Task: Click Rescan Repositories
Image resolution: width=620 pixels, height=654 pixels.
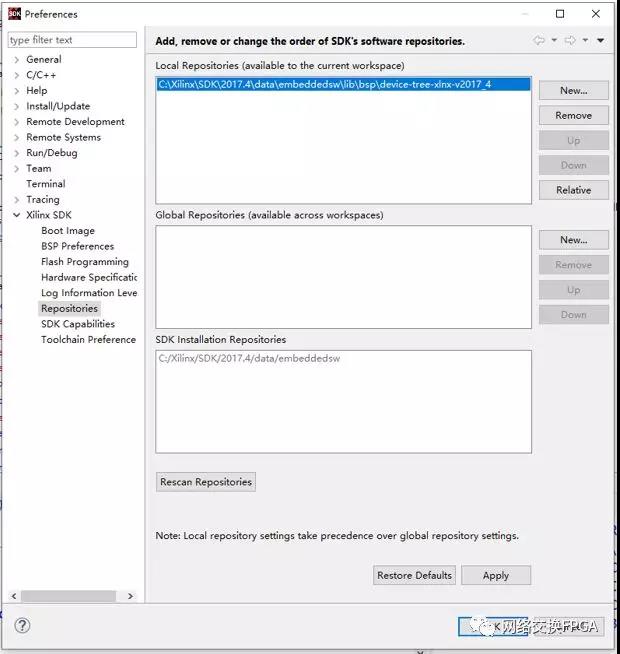Action: click(x=206, y=482)
